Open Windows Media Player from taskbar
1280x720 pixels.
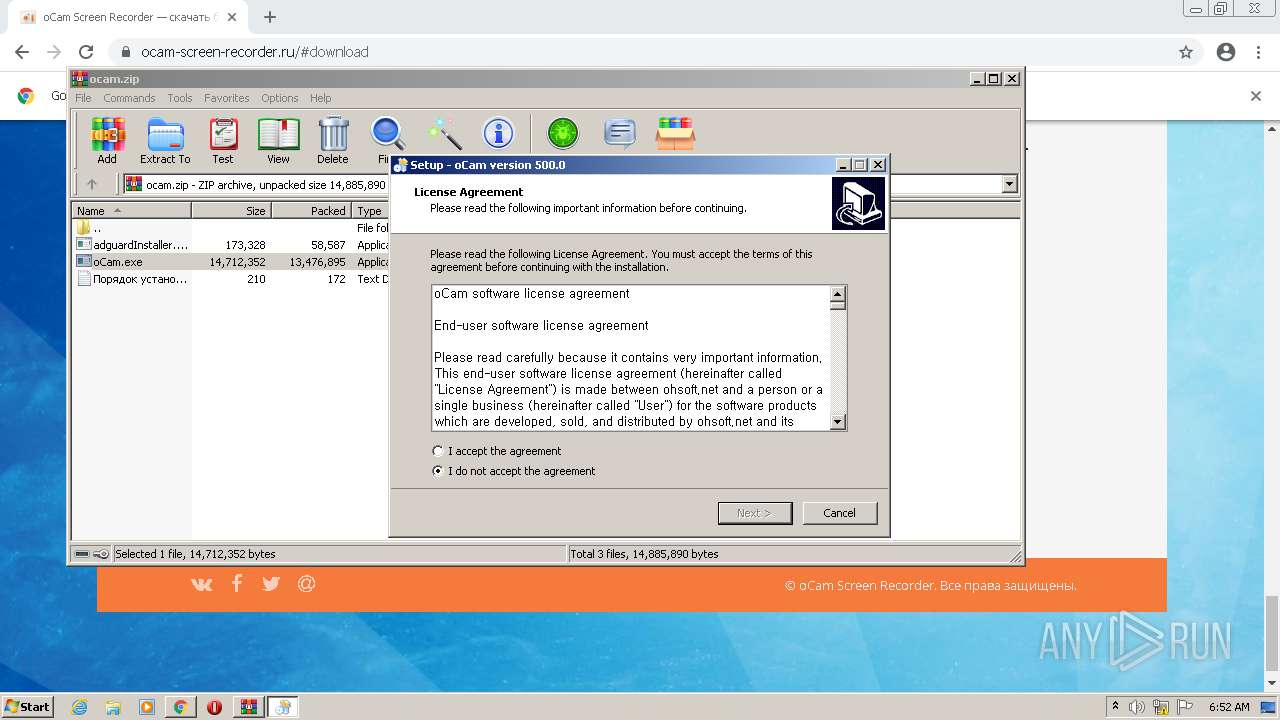tap(147, 707)
